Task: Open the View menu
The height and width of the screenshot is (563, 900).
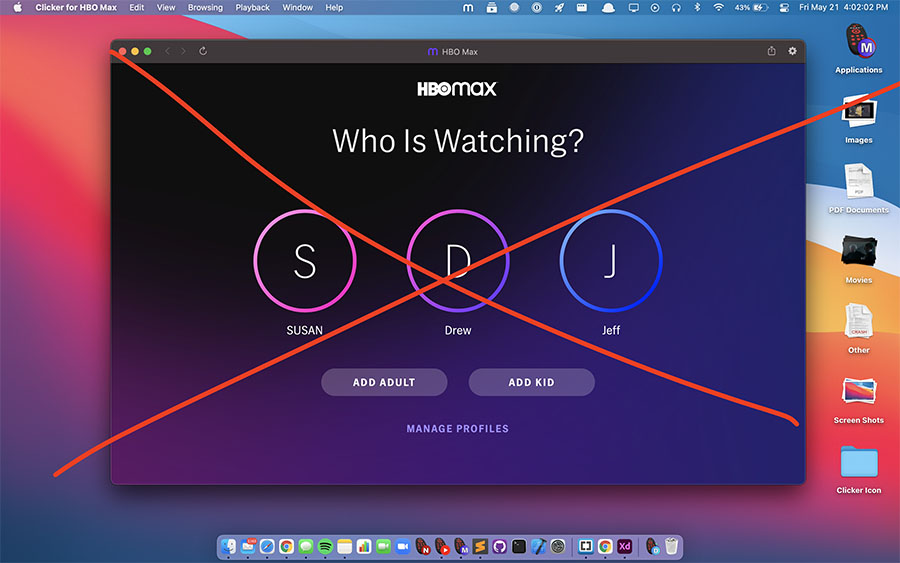Action: [x=166, y=7]
